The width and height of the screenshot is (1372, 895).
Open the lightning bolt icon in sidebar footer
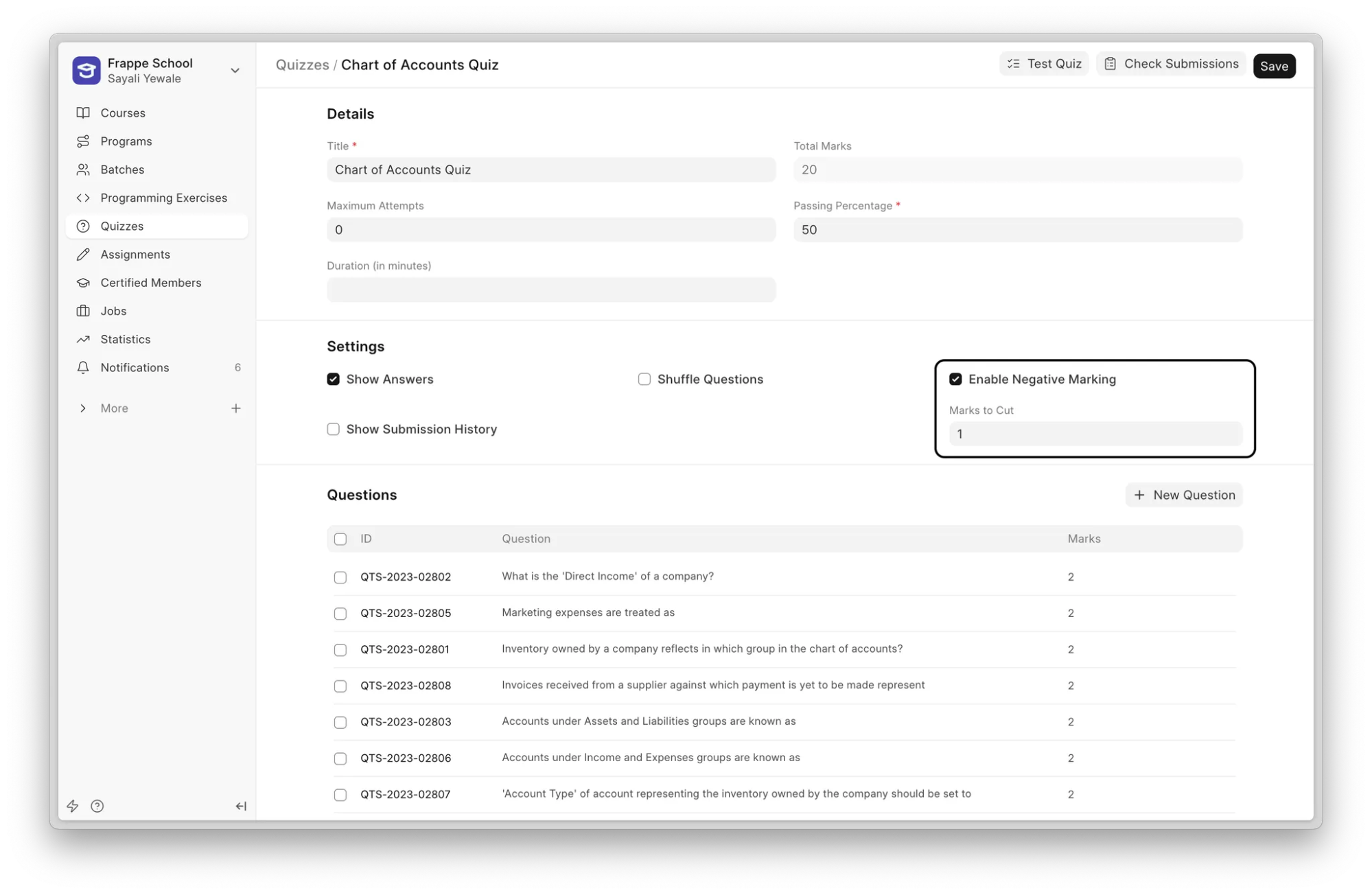tap(73, 806)
